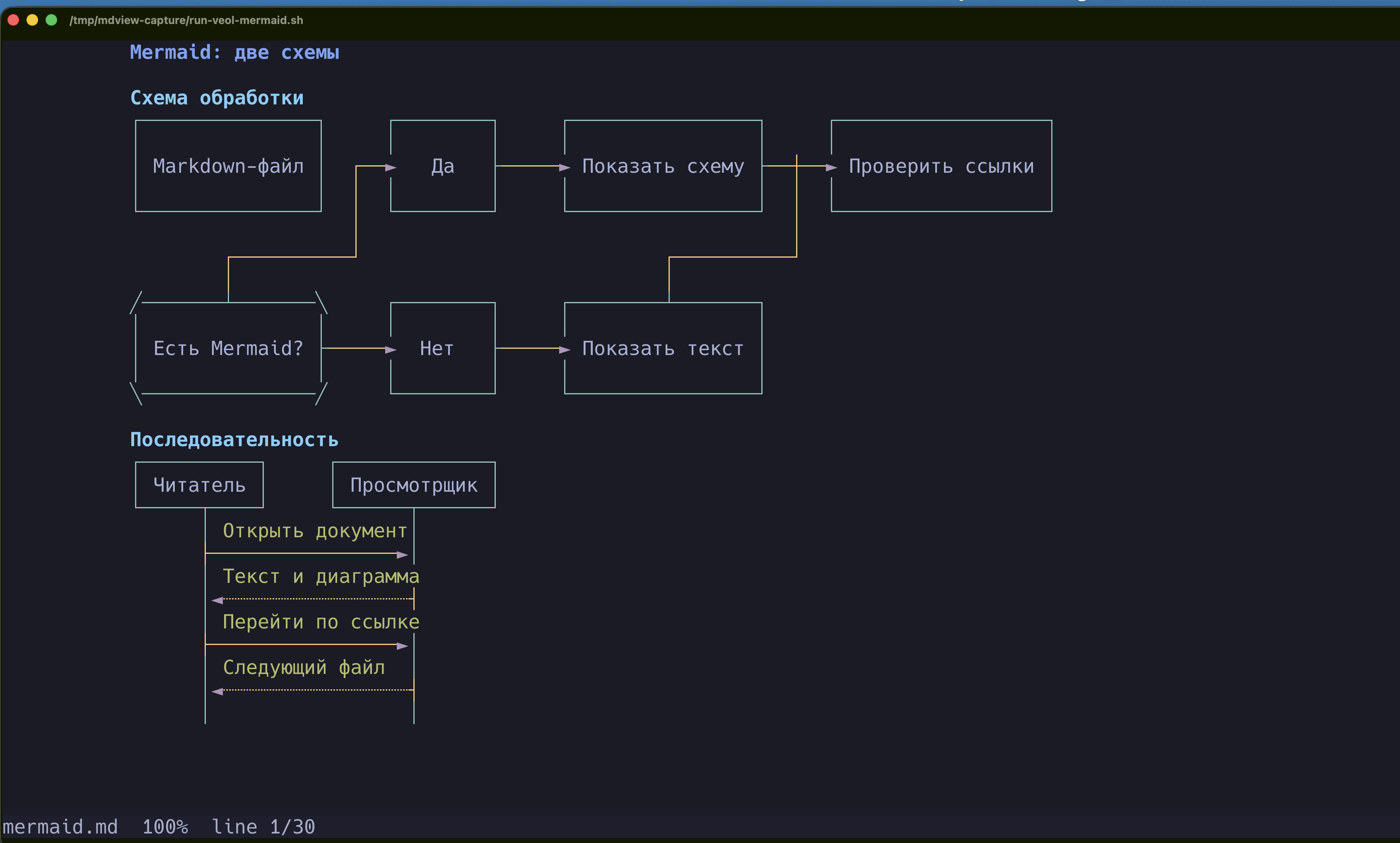Screen dimensions: 1400x843
Task: Click the green zoom window button
Action: click(x=51, y=20)
